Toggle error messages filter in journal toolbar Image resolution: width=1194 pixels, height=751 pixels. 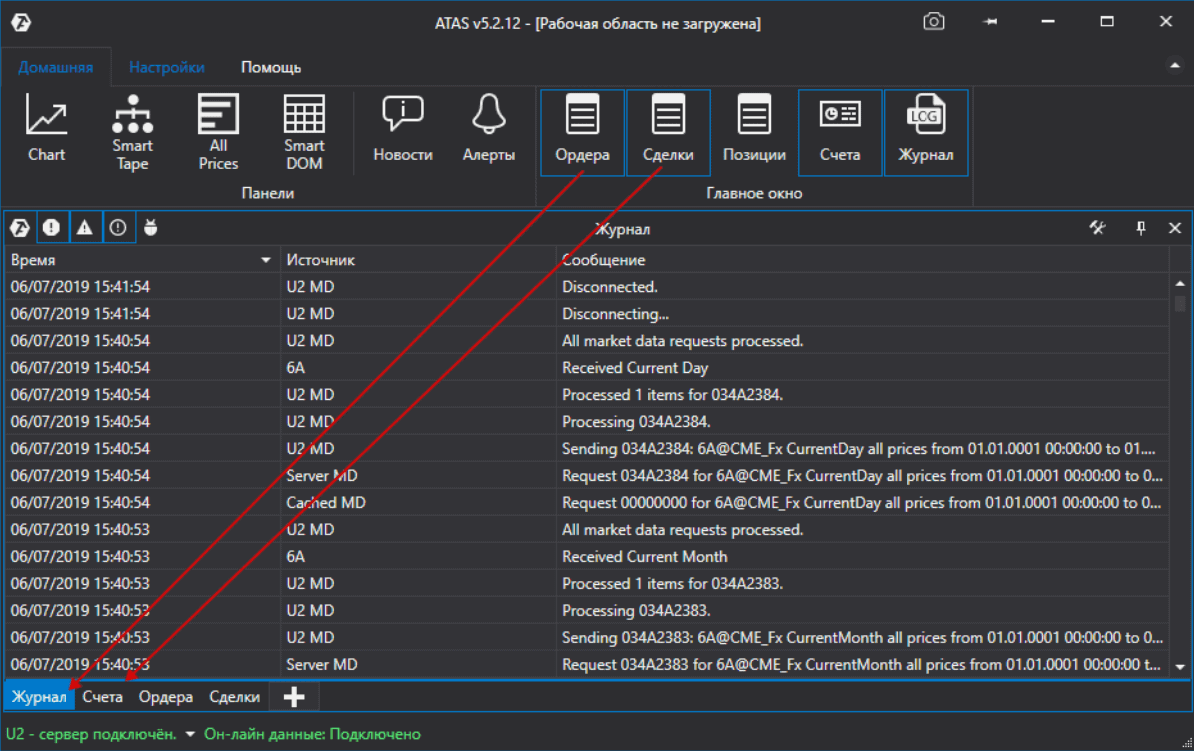point(51,227)
